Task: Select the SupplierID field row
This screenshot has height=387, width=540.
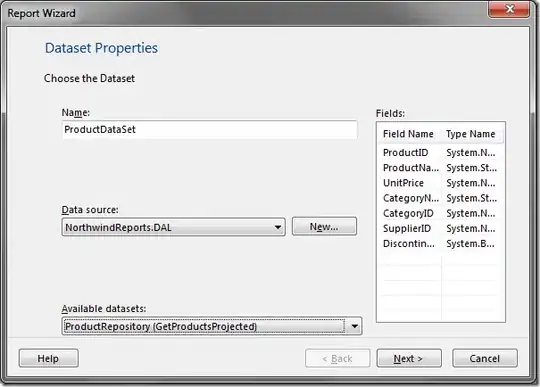Action: [440, 228]
